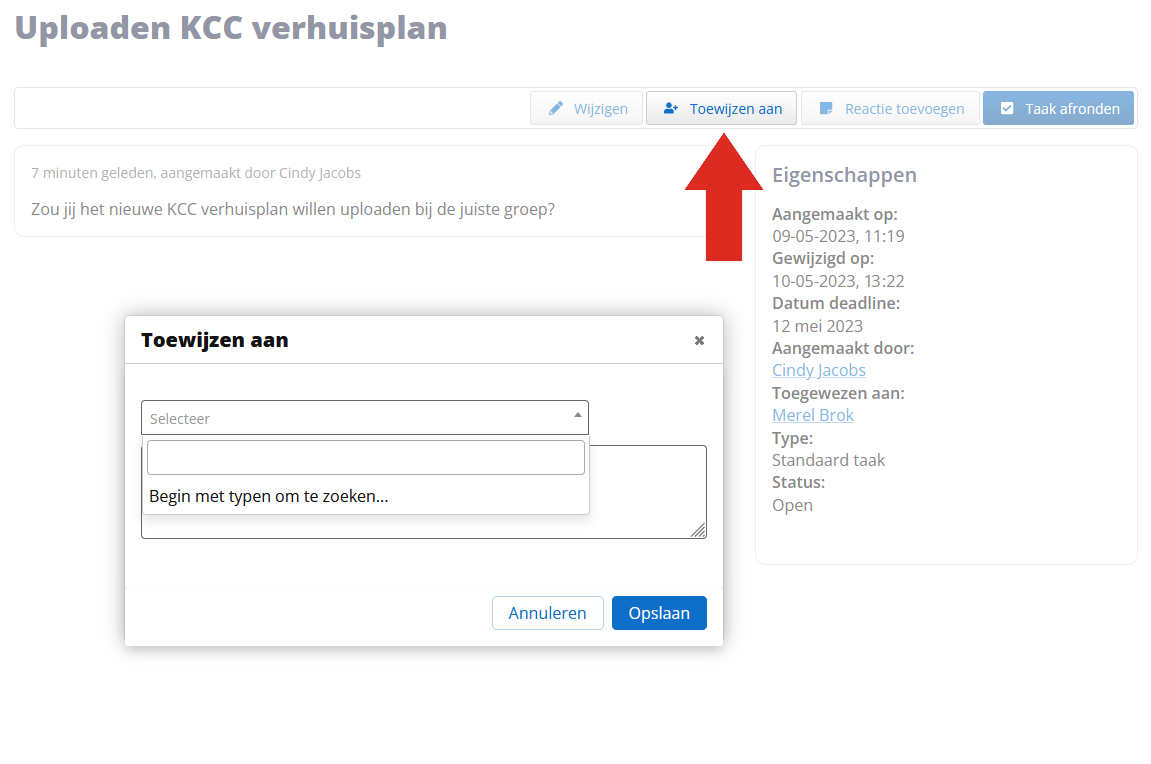Click the search field in the dropdown

click(366, 457)
